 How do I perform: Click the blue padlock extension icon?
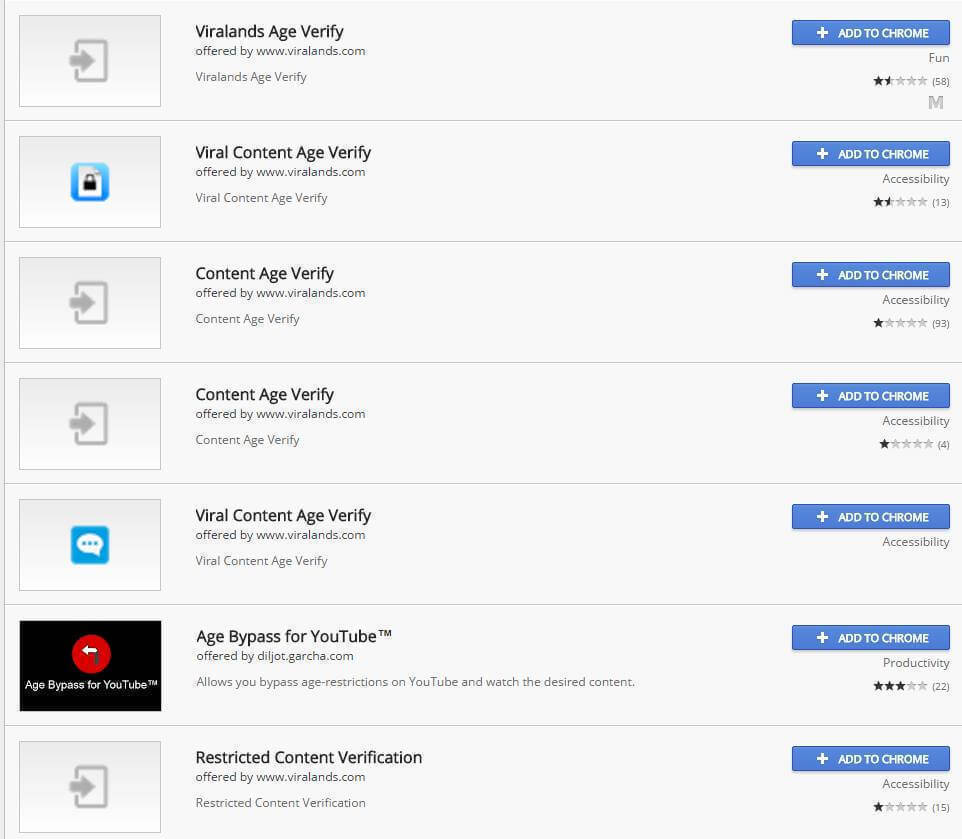coord(90,182)
